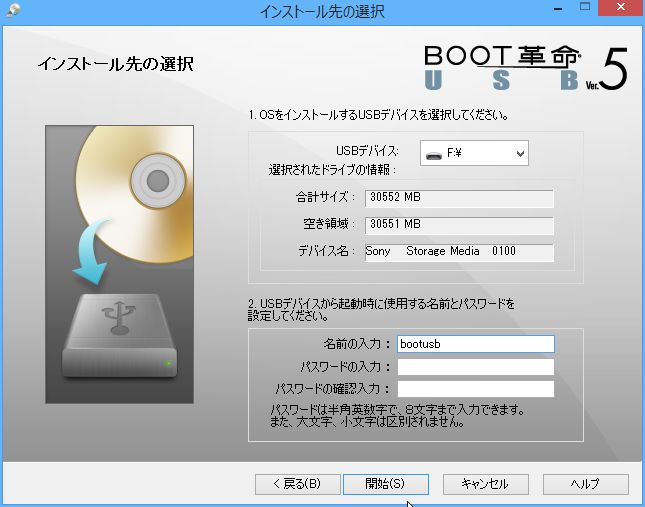Screen dimensions: 645x507
Task: Click the installer icon in the title bar
Action: click(14, 10)
